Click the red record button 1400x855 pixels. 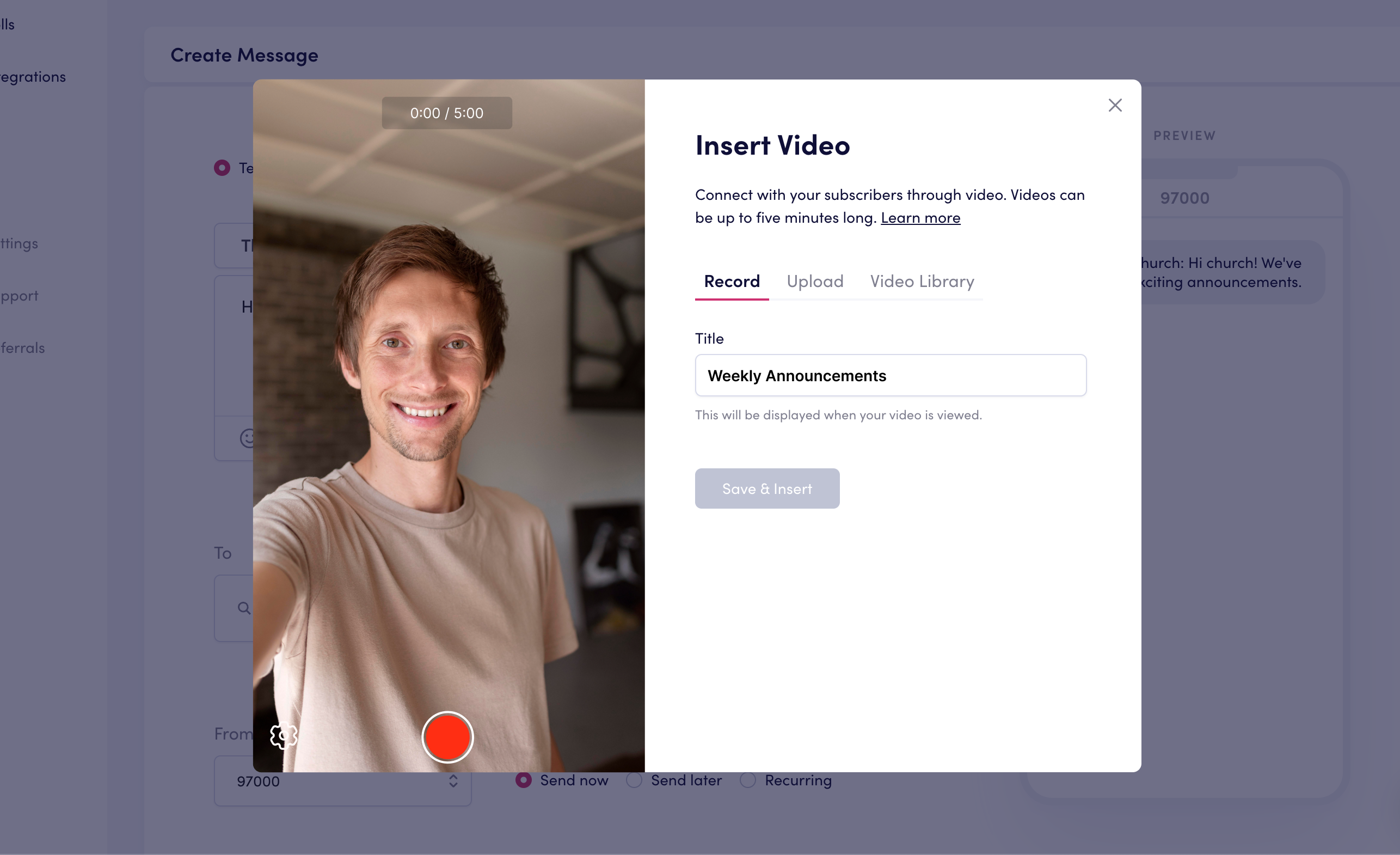click(x=447, y=737)
